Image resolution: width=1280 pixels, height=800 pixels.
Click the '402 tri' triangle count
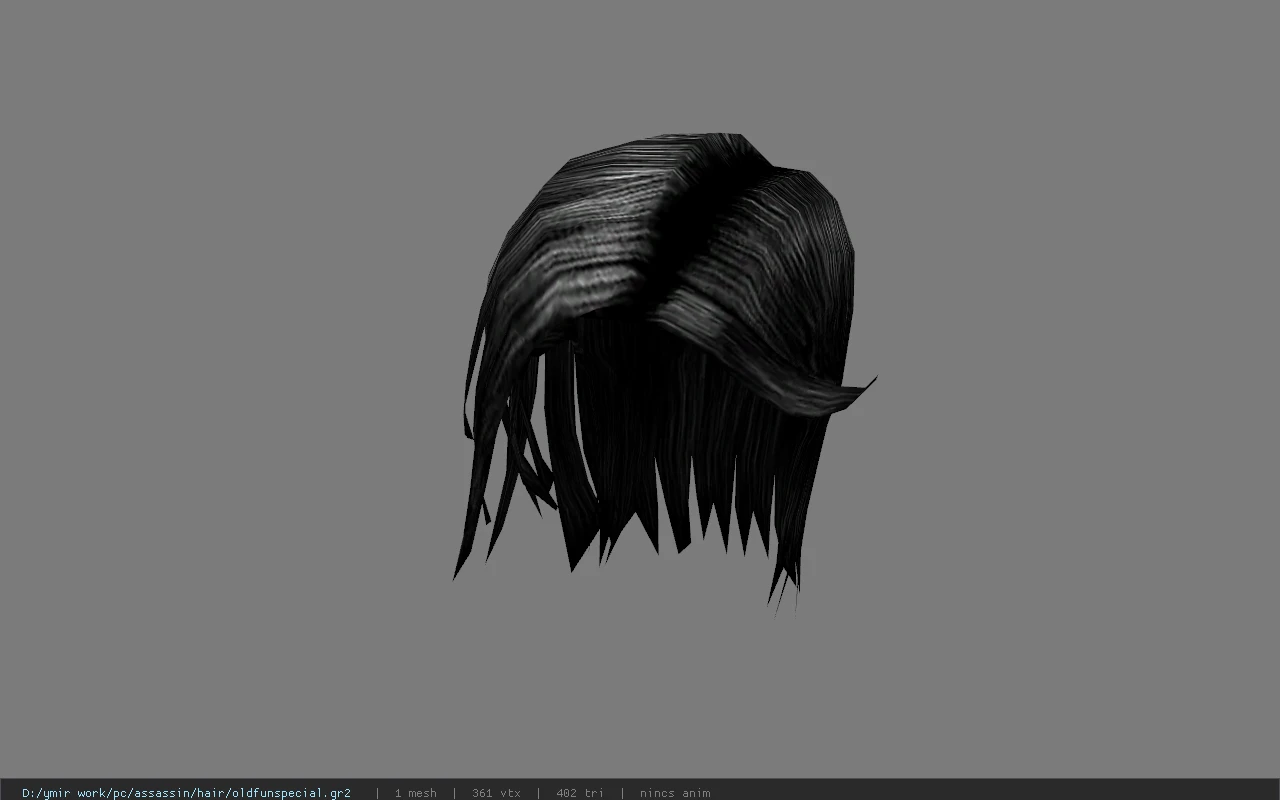click(x=580, y=793)
